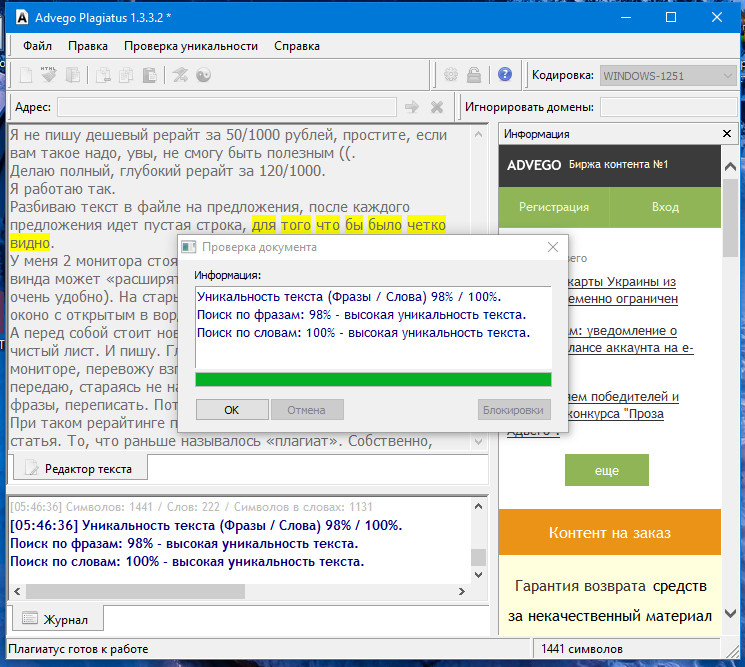Click the highlighted word четко in the editor
The height and width of the screenshot is (667, 745).
tap(426, 225)
